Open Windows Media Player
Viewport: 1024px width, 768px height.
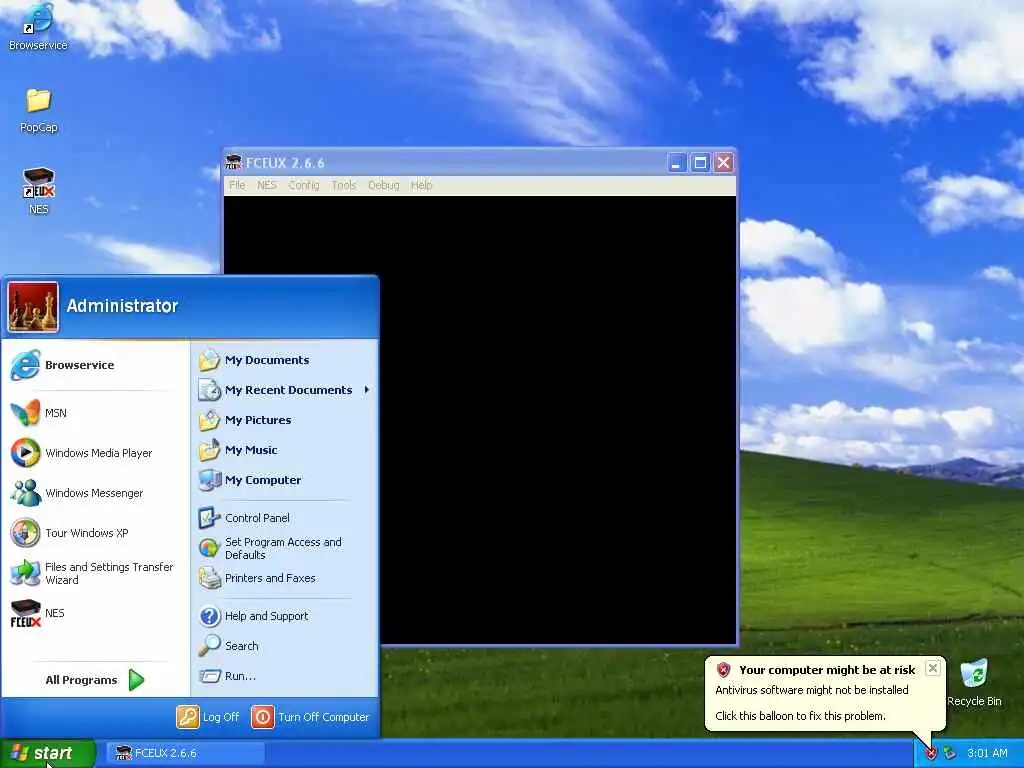click(95, 453)
